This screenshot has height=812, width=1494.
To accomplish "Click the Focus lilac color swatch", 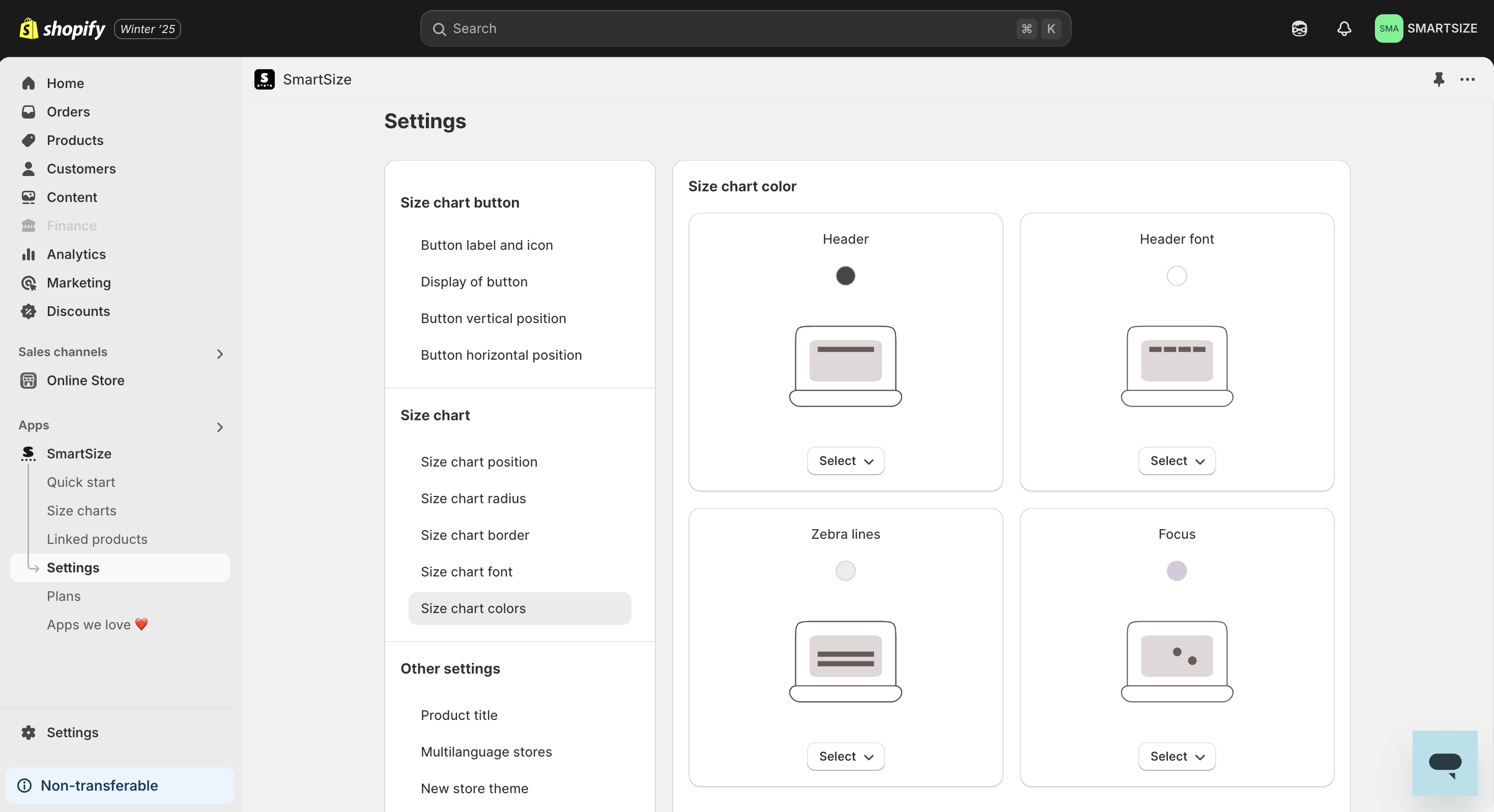I will tap(1177, 571).
